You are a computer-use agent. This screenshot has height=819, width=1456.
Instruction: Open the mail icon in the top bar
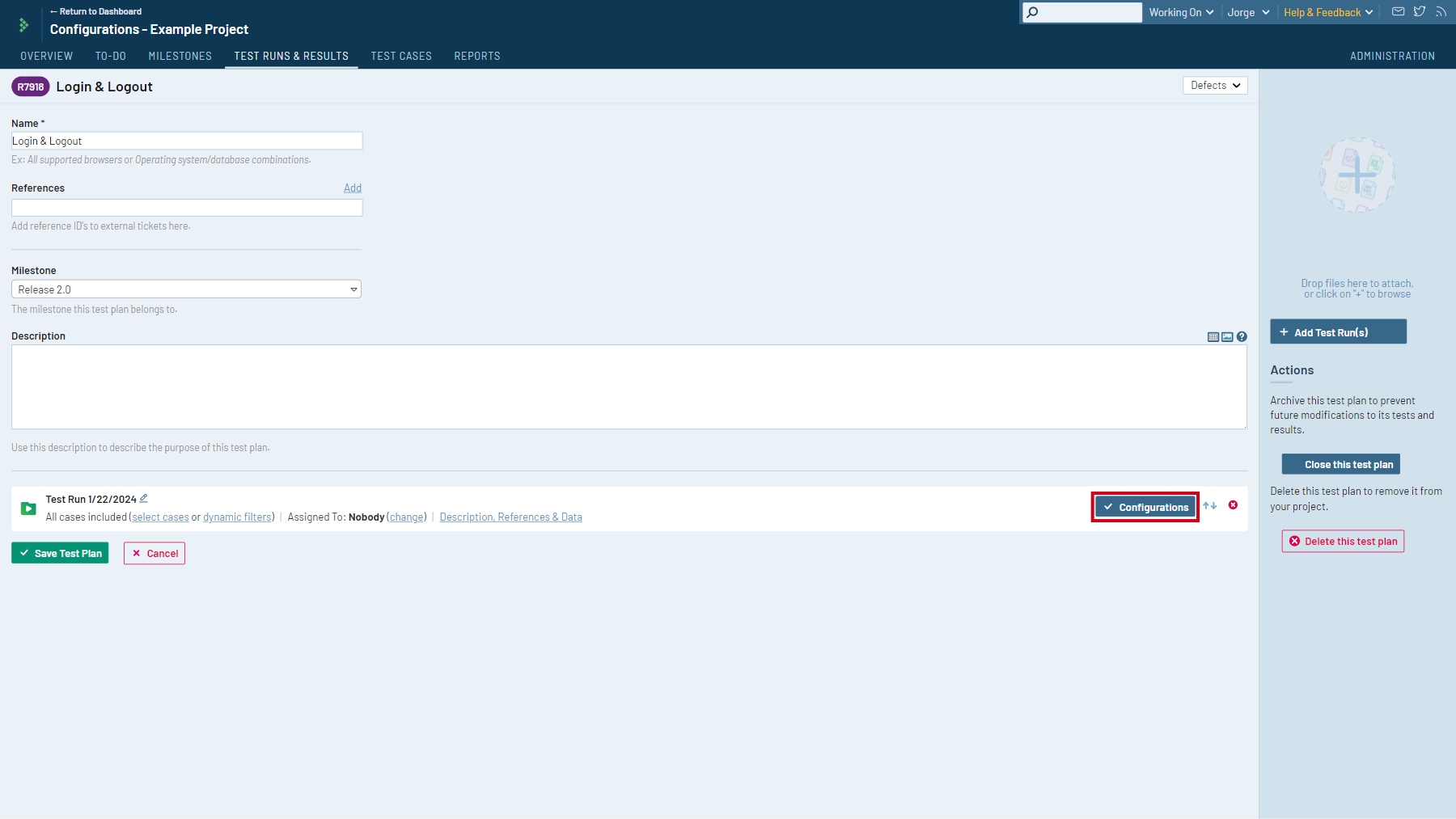pyautogui.click(x=1398, y=12)
